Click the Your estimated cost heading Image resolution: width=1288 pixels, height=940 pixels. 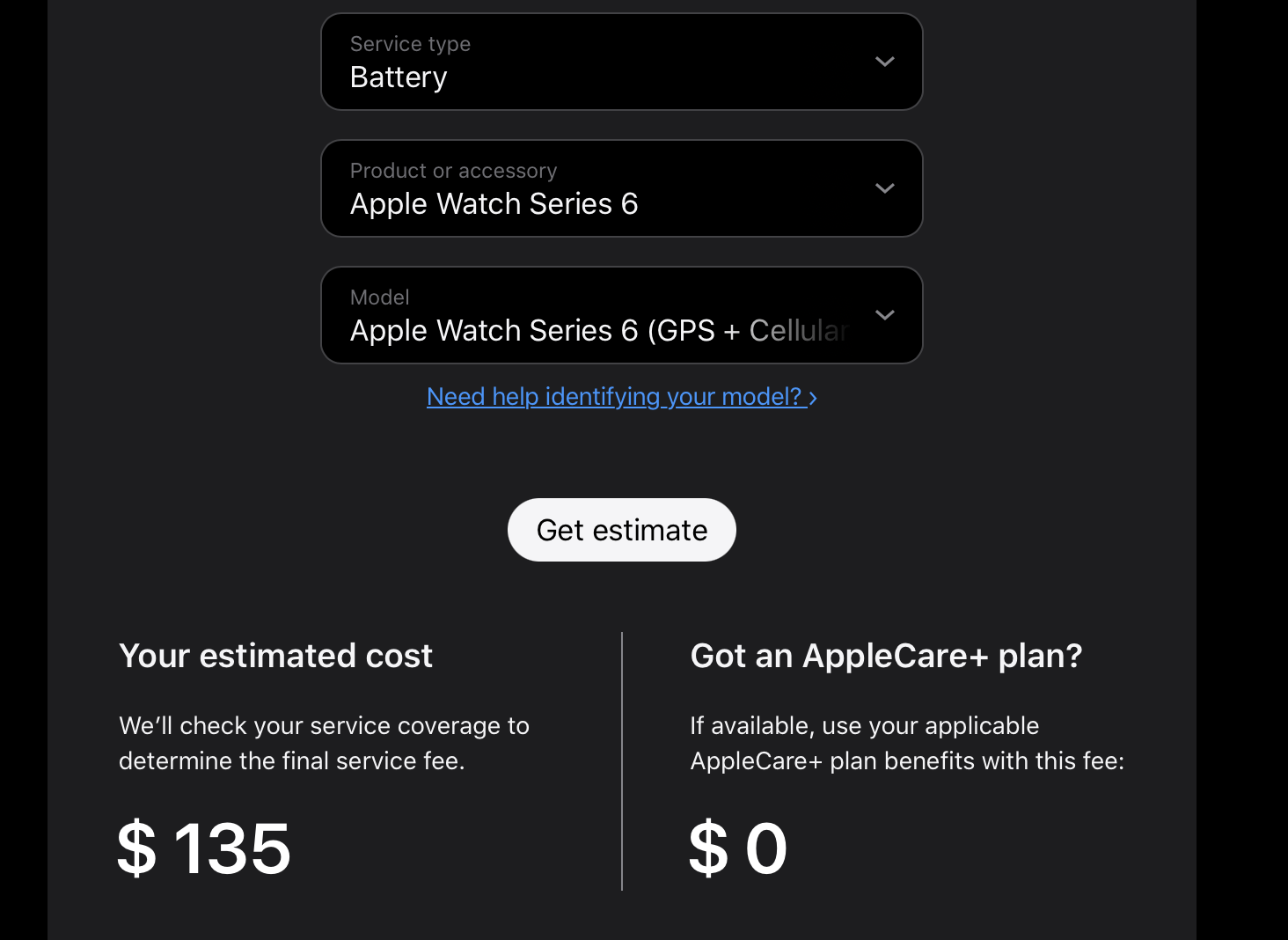(275, 656)
